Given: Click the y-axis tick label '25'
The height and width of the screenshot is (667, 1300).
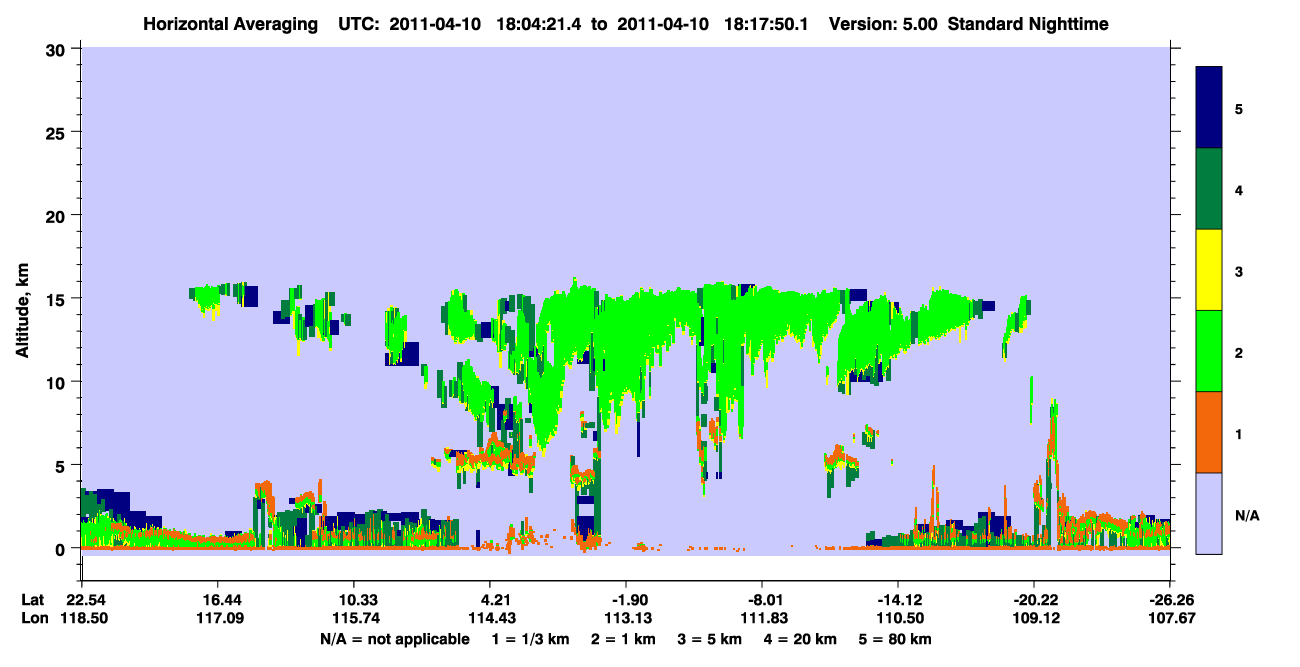Looking at the screenshot, I should [x=58, y=132].
